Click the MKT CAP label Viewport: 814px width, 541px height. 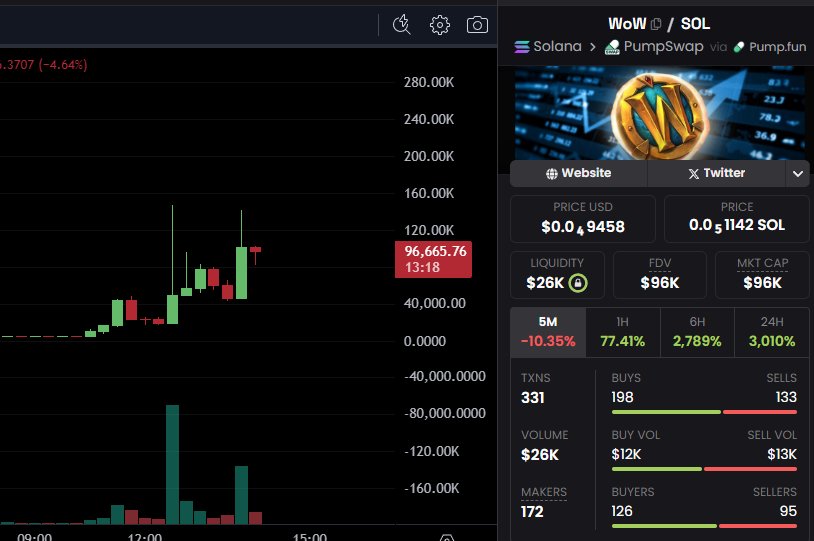pos(763,263)
